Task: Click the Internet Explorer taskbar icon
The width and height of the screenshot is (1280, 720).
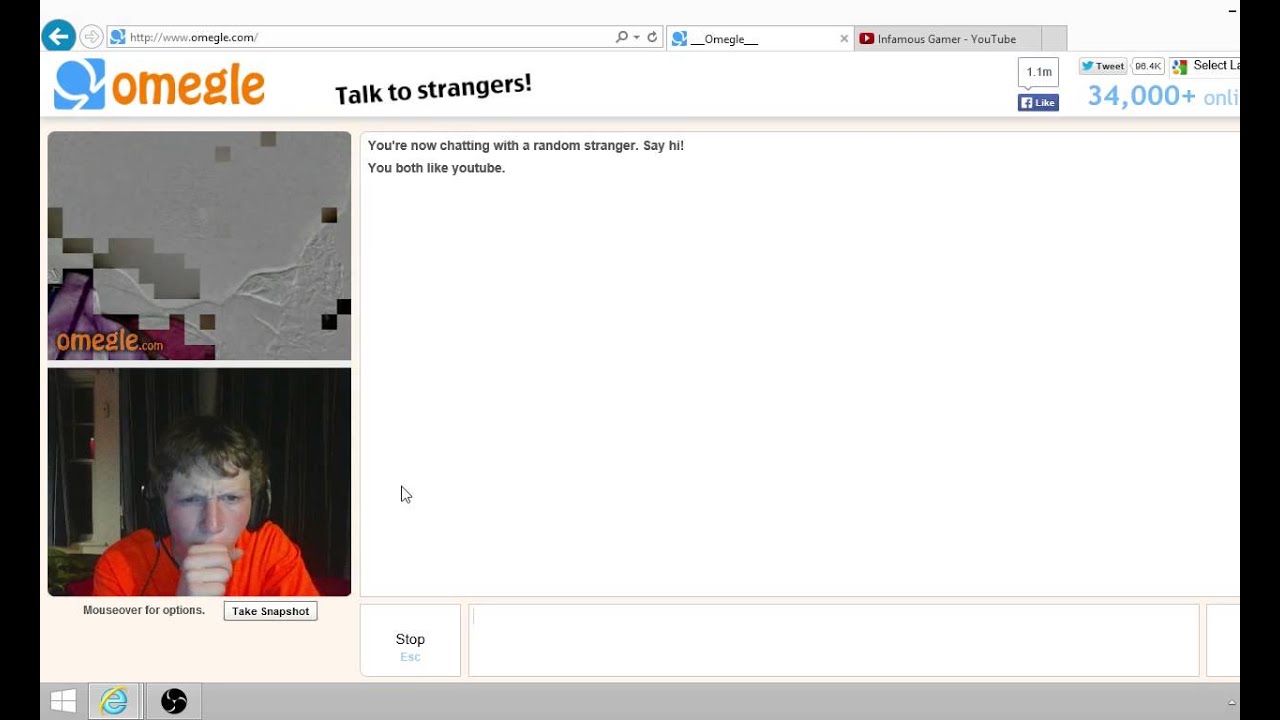Action: [114, 702]
